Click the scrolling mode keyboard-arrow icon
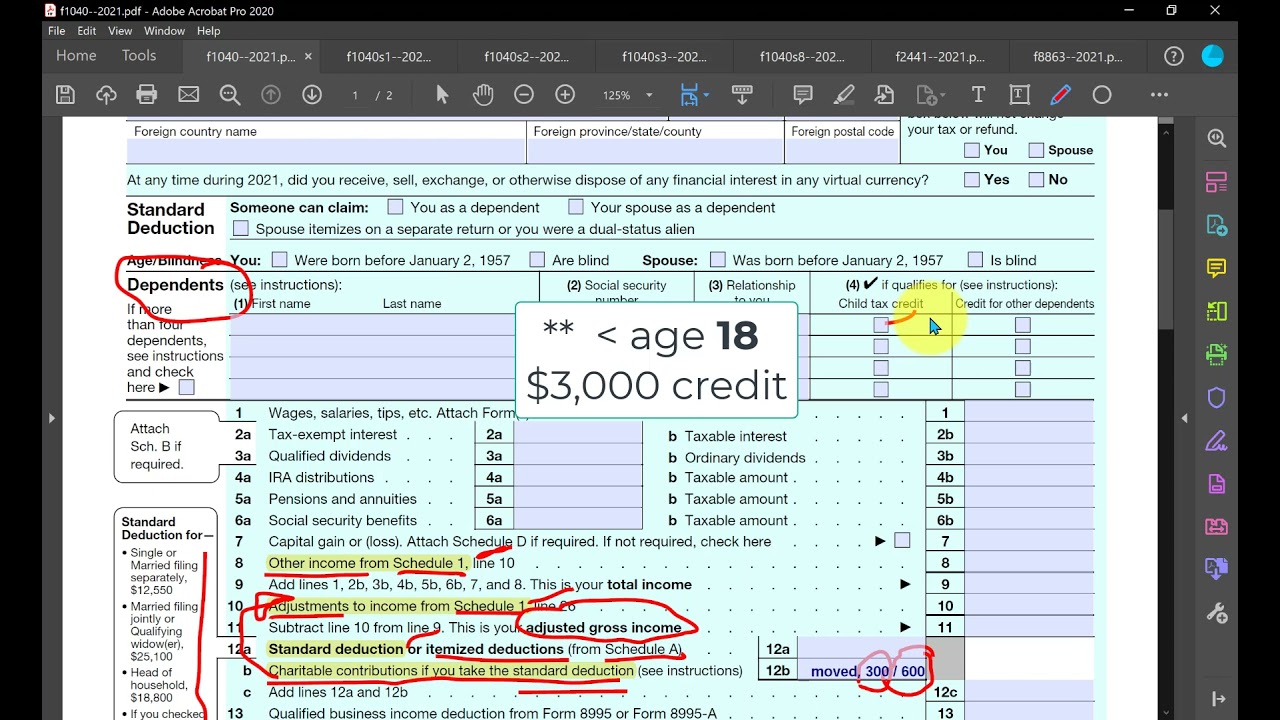Image resolution: width=1280 pixels, height=720 pixels. pyautogui.click(x=742, y=95)
